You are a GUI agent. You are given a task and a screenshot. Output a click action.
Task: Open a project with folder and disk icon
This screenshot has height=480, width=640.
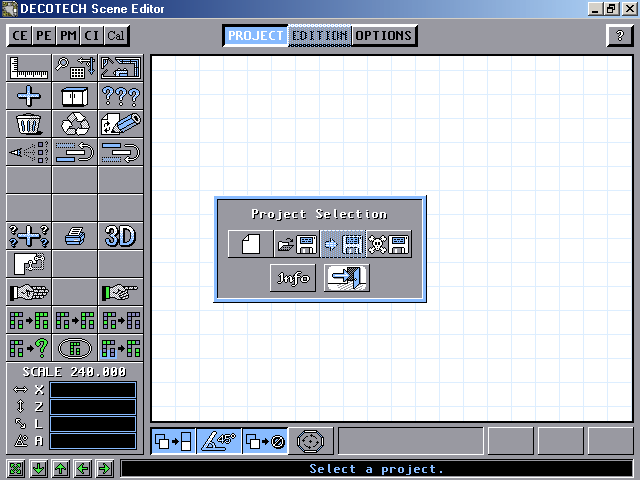[x=297, y=244]
